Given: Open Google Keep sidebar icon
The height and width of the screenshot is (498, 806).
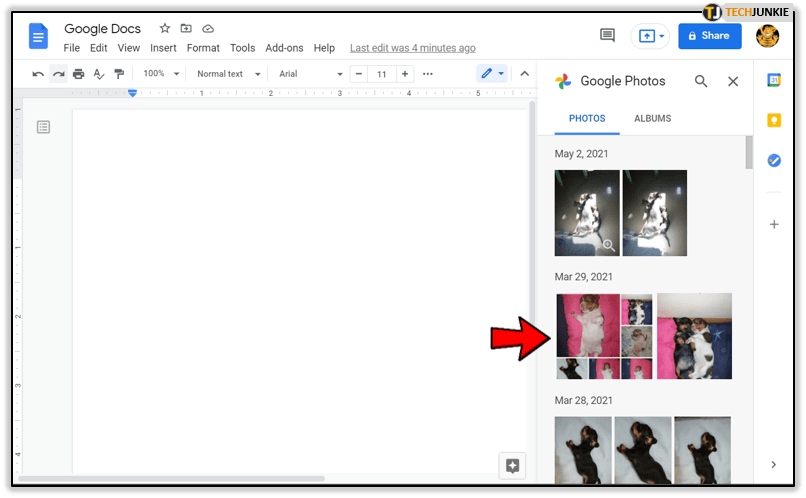Looking at the screenshot, I should [x=773, y=121].
